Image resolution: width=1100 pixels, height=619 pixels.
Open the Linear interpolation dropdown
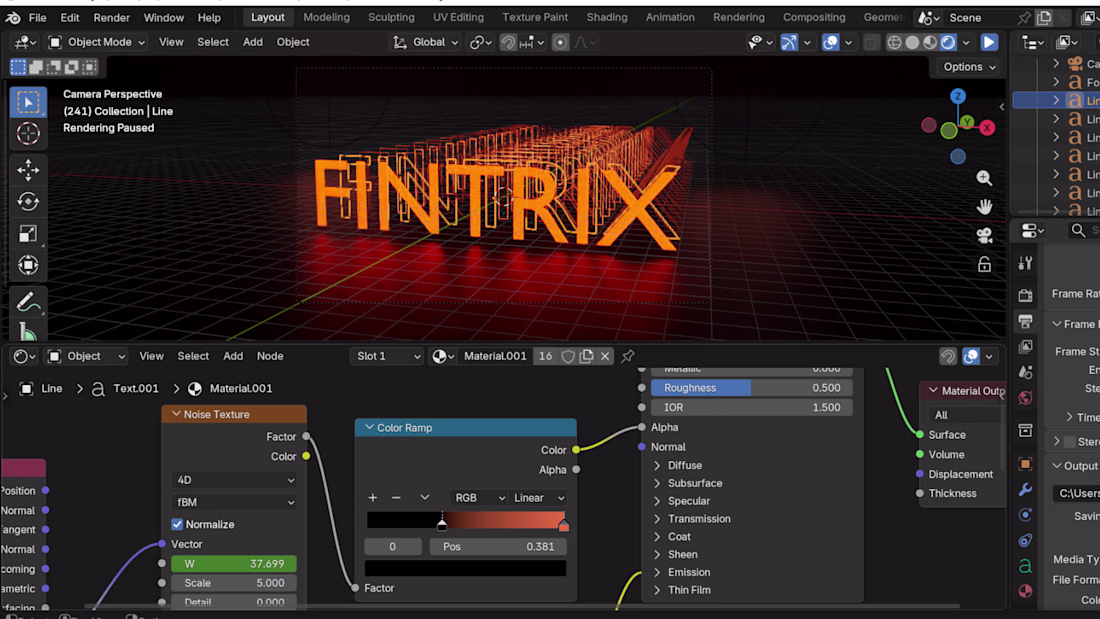539,498
